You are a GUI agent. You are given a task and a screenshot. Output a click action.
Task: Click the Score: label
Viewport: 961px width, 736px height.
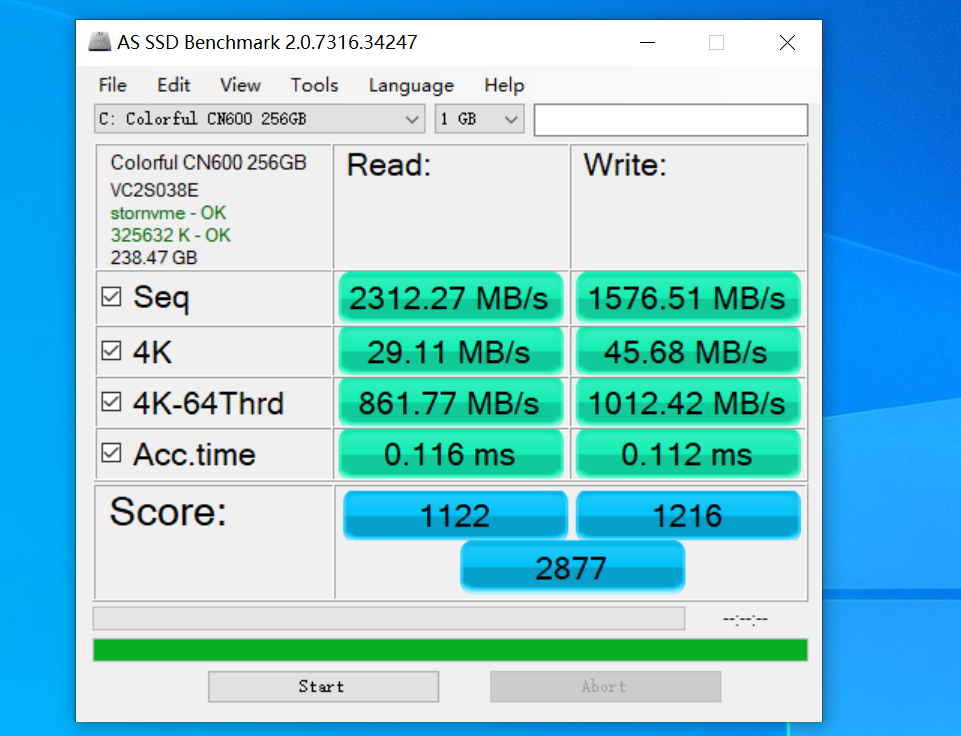168,511
